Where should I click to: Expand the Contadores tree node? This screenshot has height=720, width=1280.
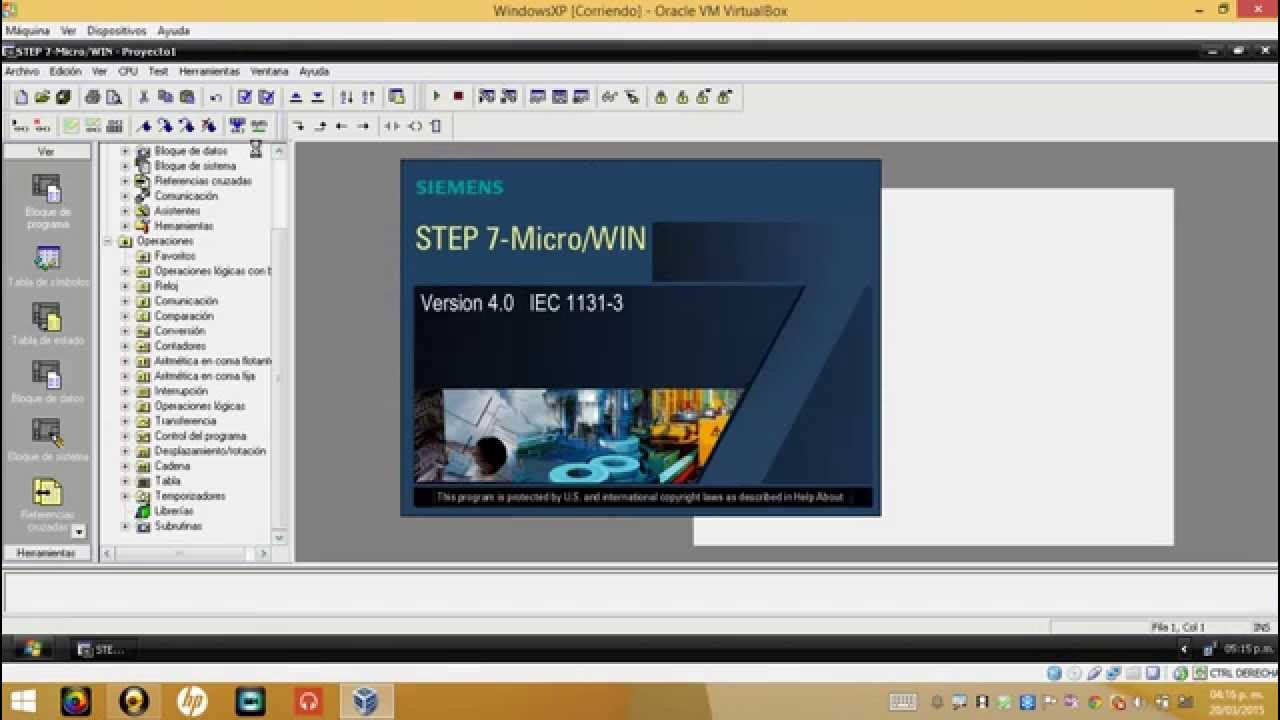125,346
